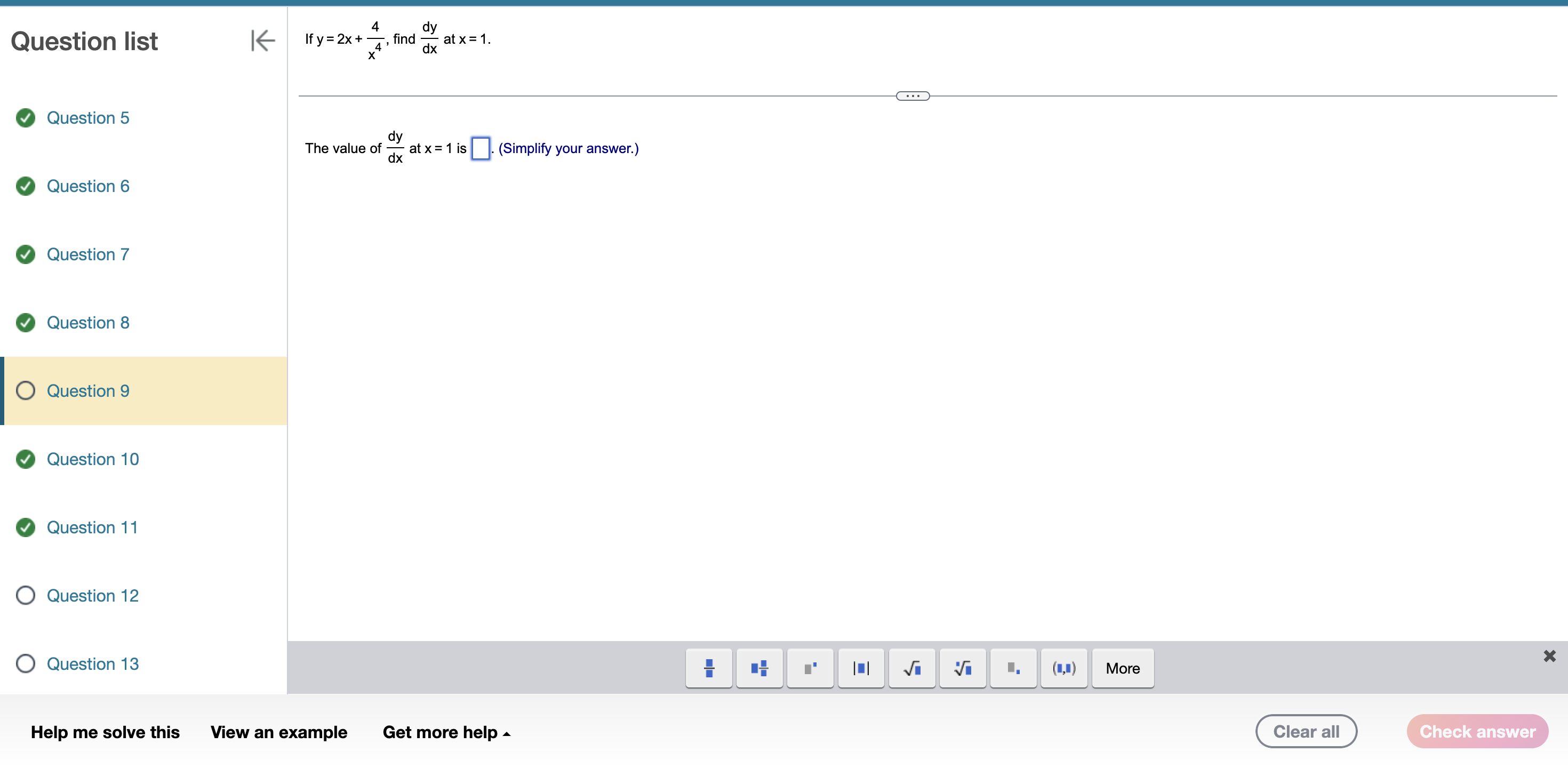Expand the question divider ellipsis control
Viewport: 1568px width, 768px height.
coord(912,95)
